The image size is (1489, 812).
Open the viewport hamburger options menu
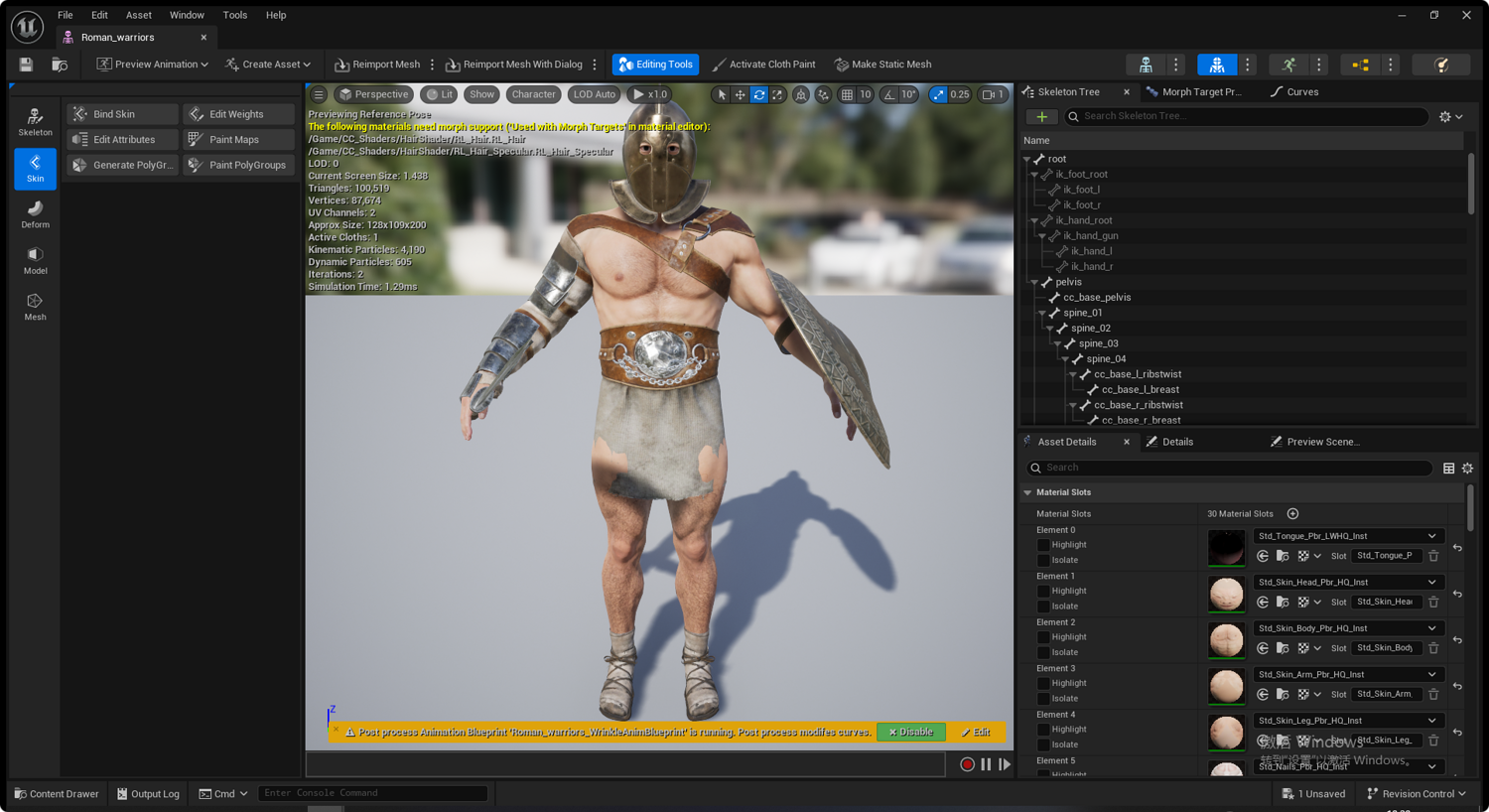click(x=319, y=94)
